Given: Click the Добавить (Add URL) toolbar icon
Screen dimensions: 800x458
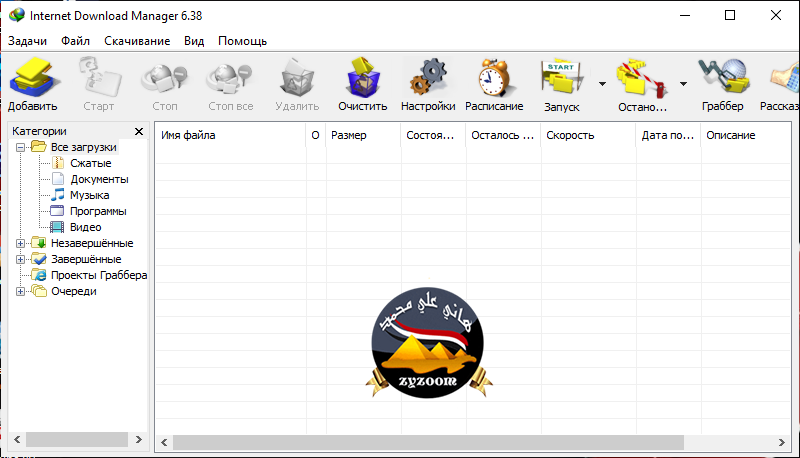Looking at the screenshot, I should (x=33, y=78).
